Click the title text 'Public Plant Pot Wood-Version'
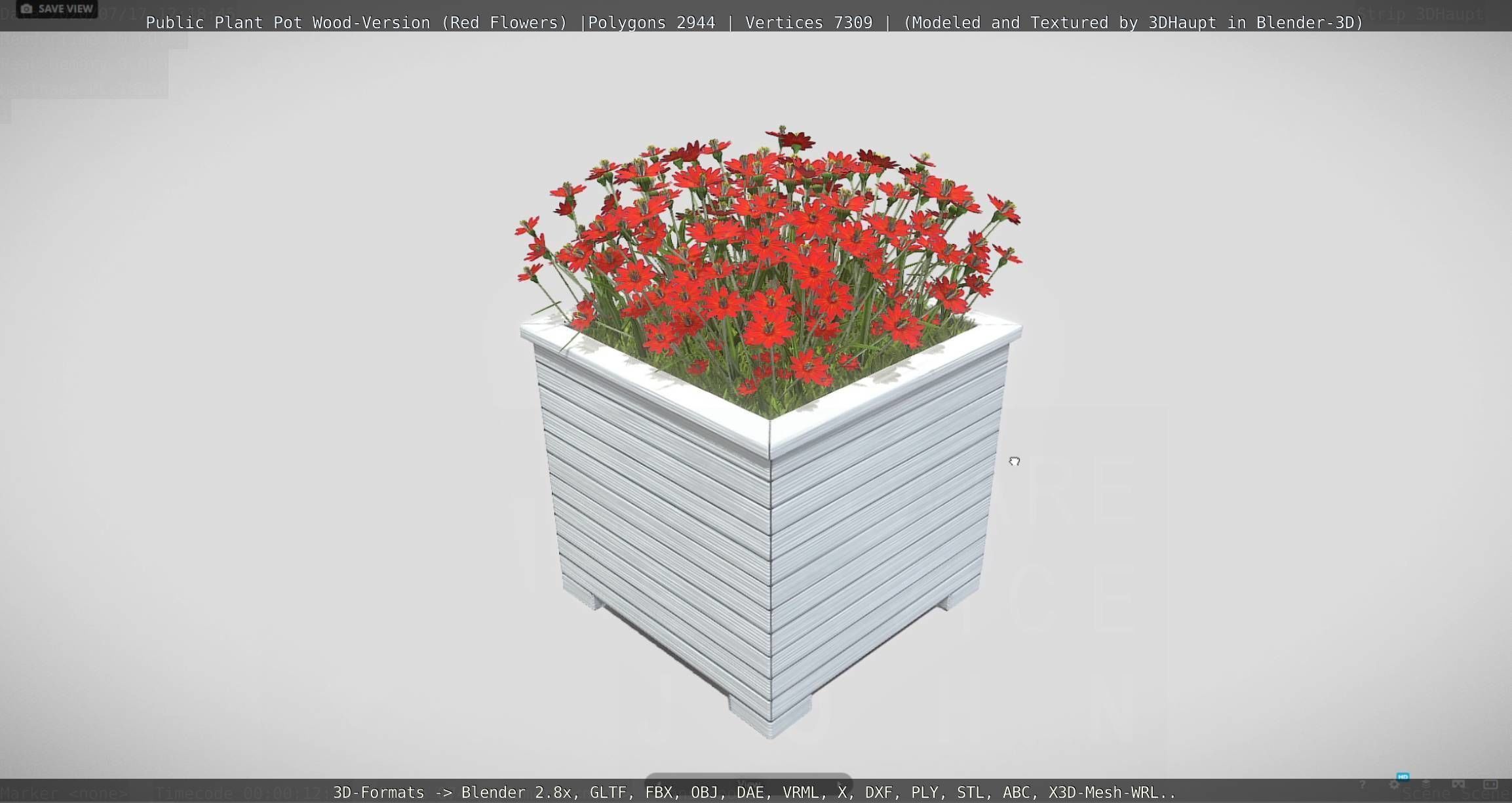Image resolution: width=1512 pixels, height=803 pixels. [288, 22]
